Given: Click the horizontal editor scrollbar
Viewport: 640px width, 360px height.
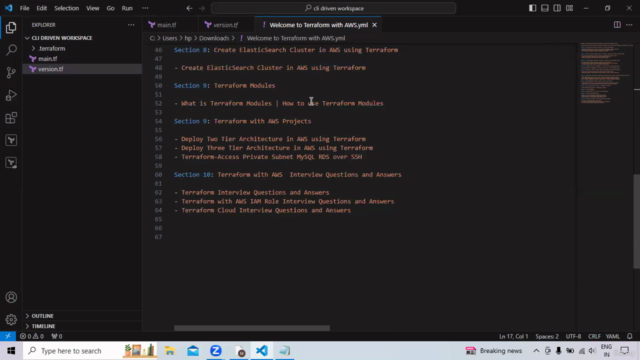Looking at the screenshot, I should coord(252,328).
